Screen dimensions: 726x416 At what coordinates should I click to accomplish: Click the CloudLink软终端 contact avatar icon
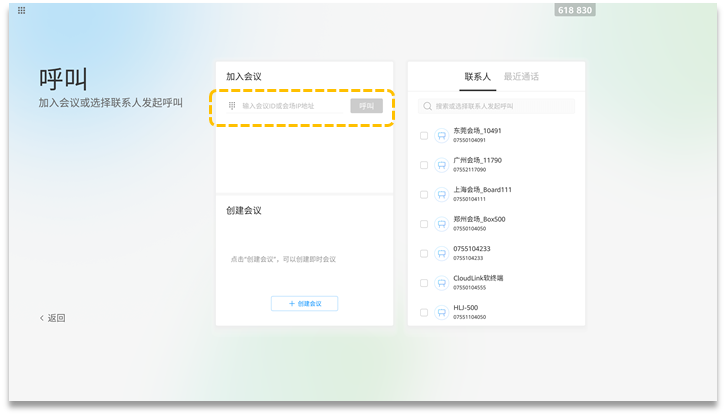(441, 283)
